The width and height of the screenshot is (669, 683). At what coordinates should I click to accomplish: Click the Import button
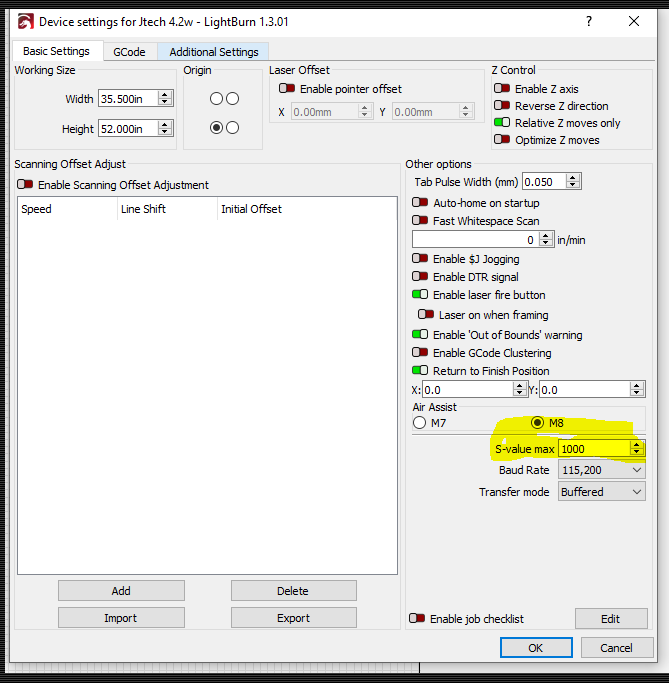tap(121, 618)
